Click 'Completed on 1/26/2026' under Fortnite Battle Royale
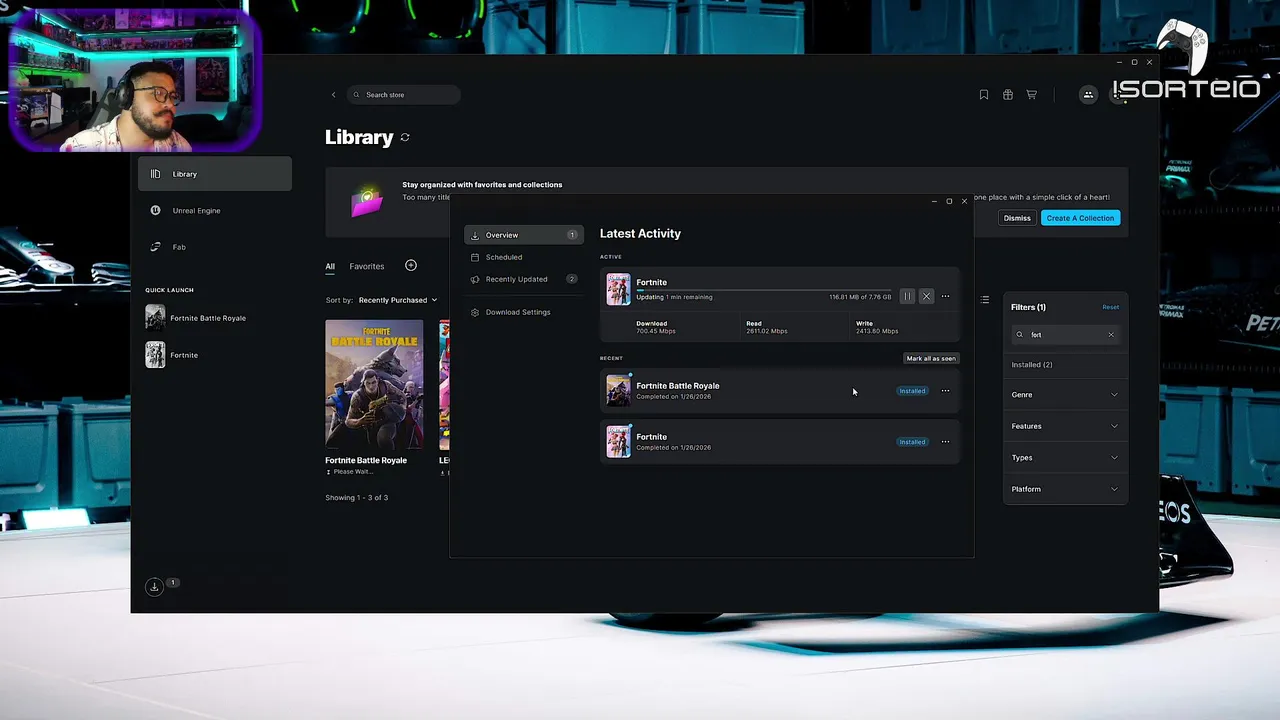 [674, 397]
